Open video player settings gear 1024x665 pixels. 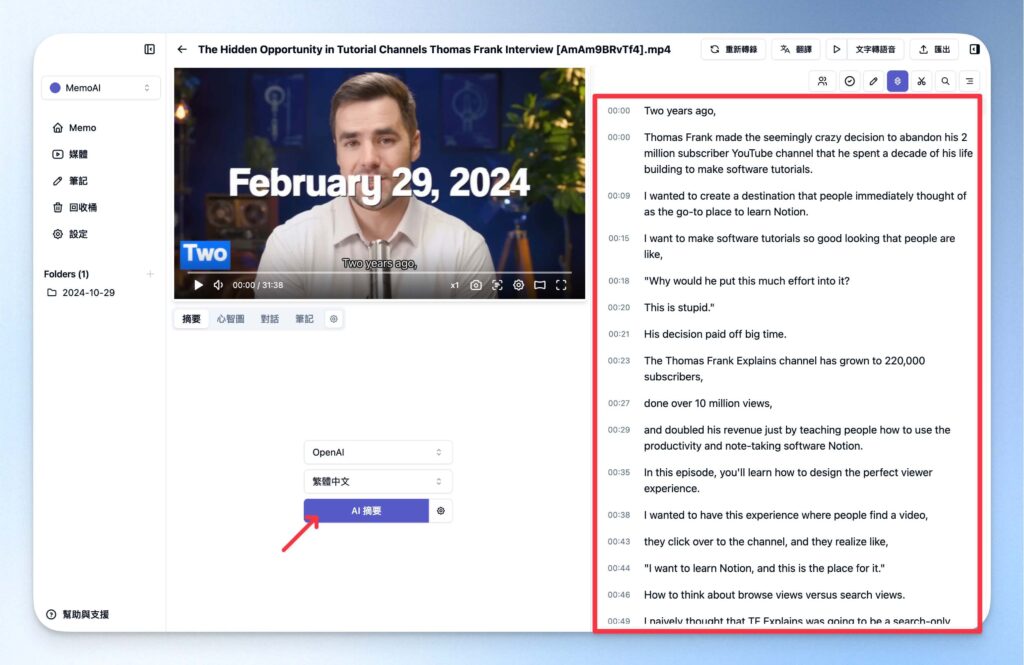pos(519,285)
